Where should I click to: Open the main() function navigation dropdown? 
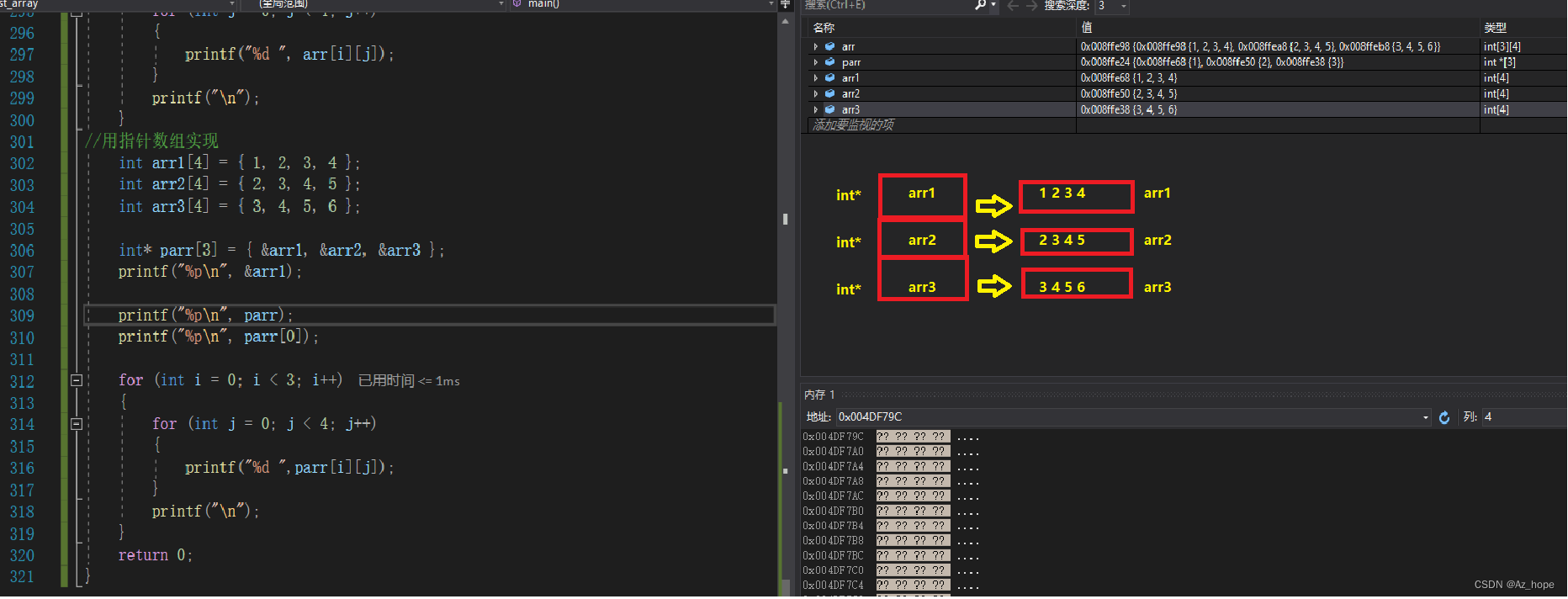pyautogui.click(x=771, y=4)
